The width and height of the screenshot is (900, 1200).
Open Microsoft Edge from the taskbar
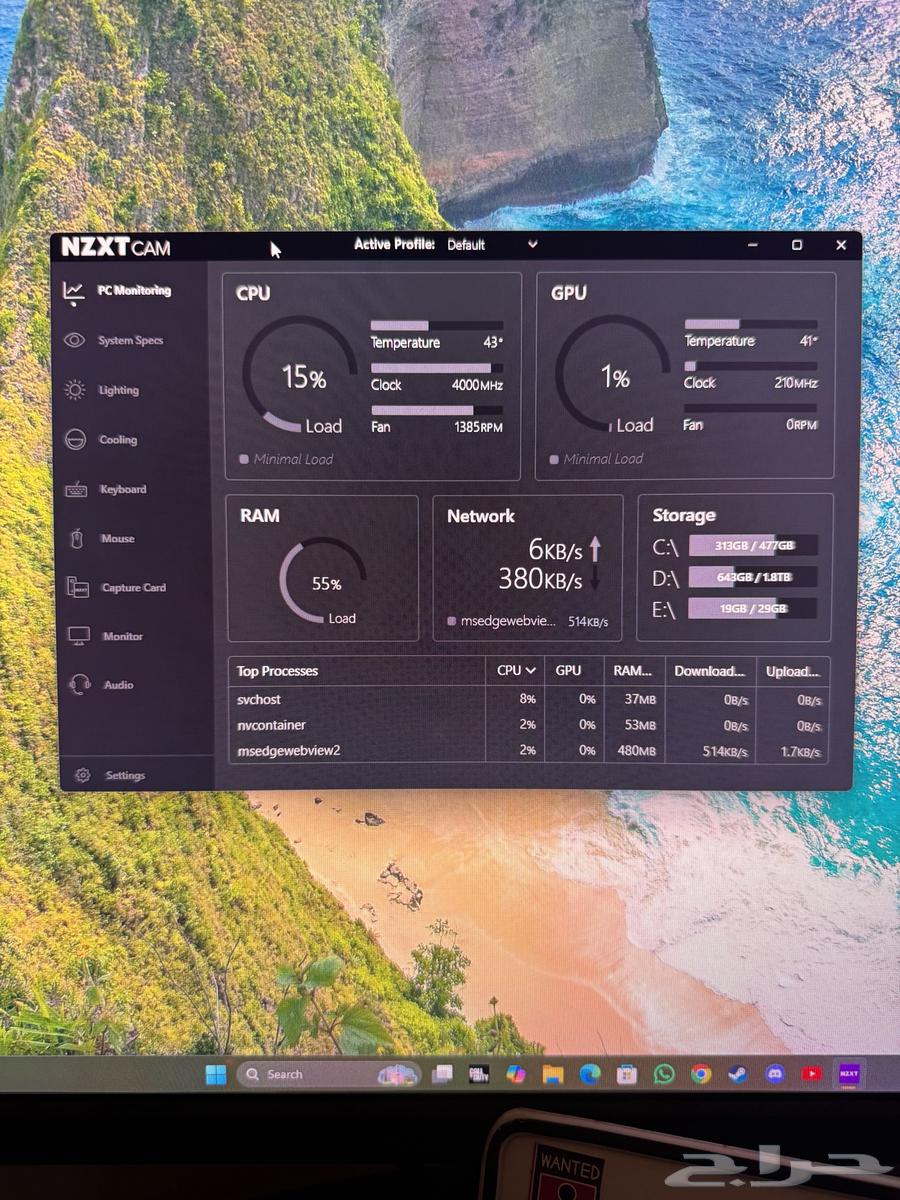pos(590,1074)
